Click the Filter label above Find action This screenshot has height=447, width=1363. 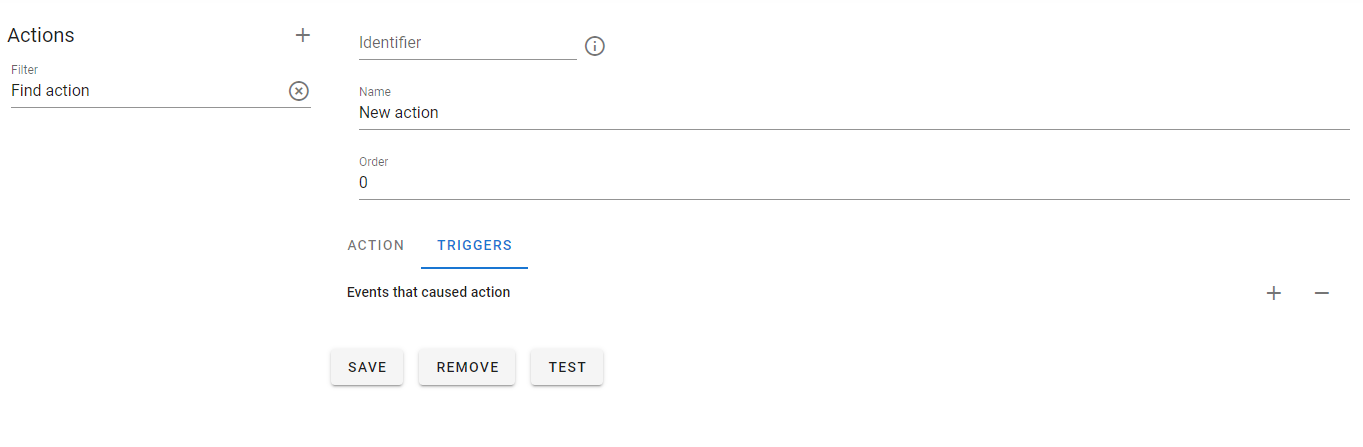[24, 70]
